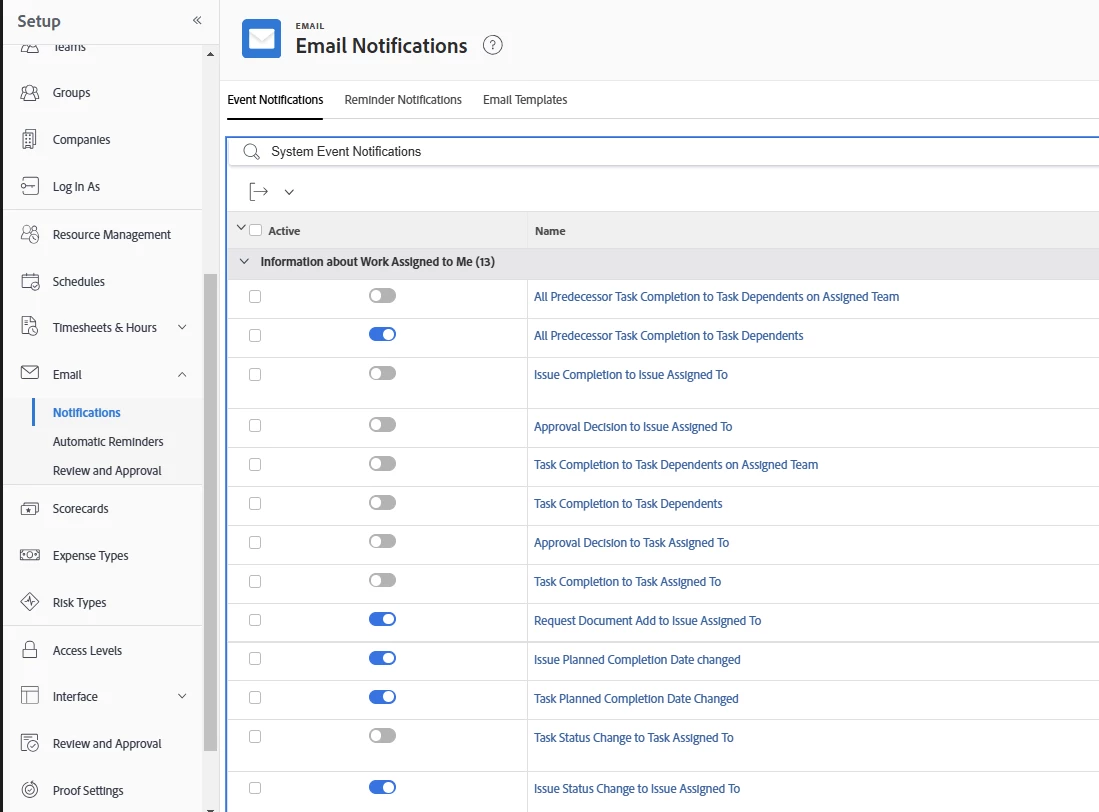Enable Task Completion to Task Assigned To switch

[x=382, y=580]
